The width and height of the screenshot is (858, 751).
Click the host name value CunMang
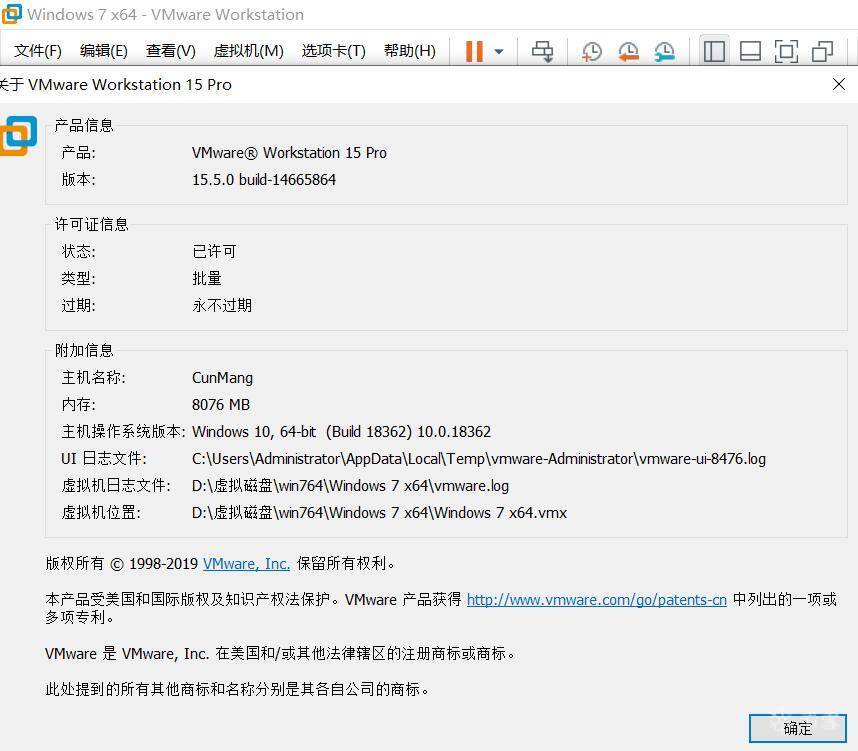click(x=222, y=378)
